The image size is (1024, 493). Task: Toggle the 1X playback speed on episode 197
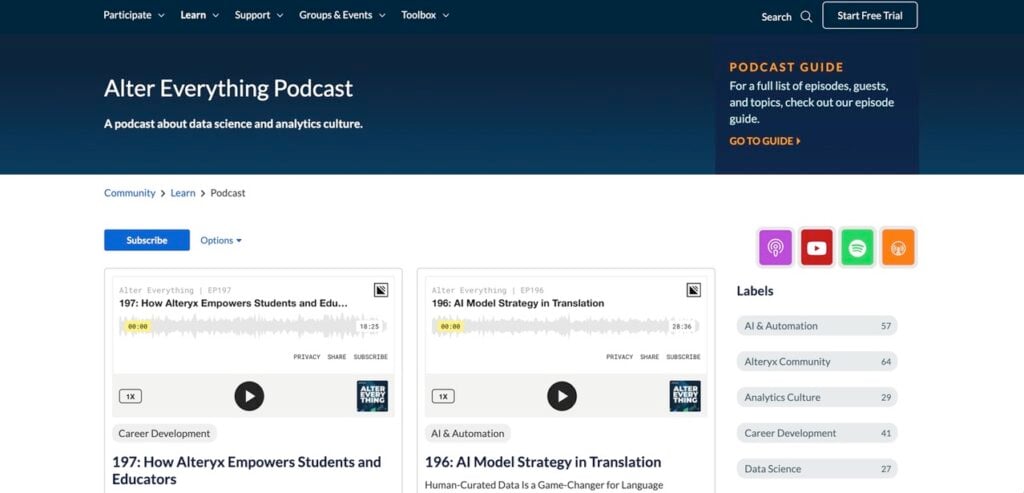point(130,396)
